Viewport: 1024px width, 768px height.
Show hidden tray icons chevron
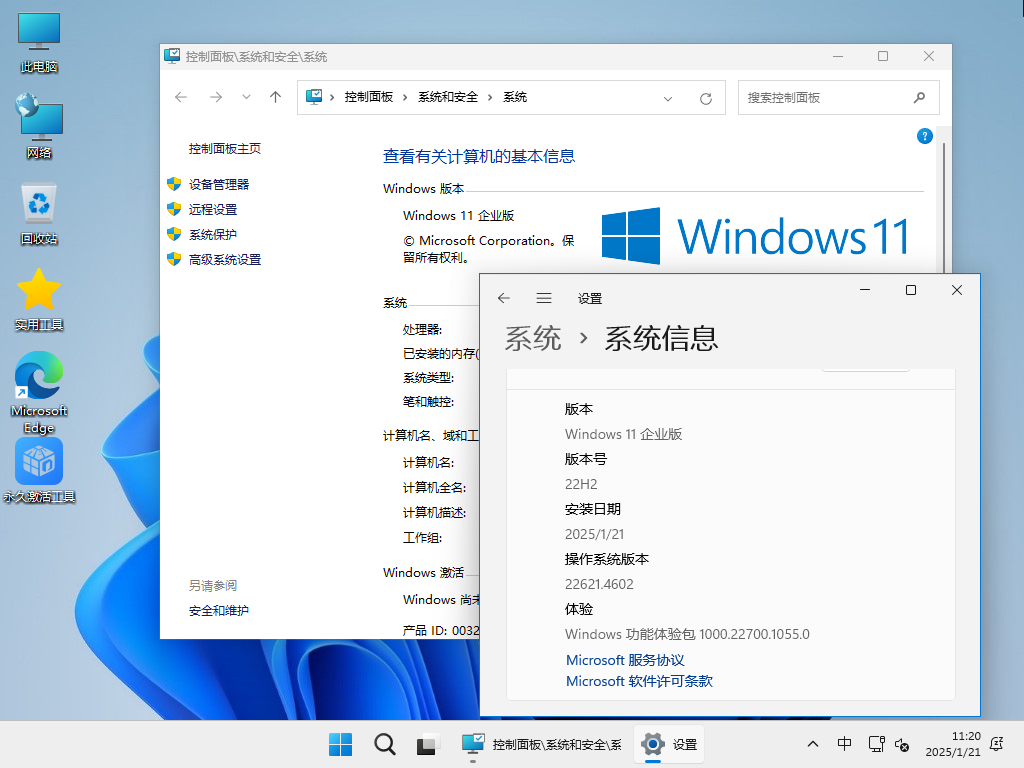(x=812, y=744)
